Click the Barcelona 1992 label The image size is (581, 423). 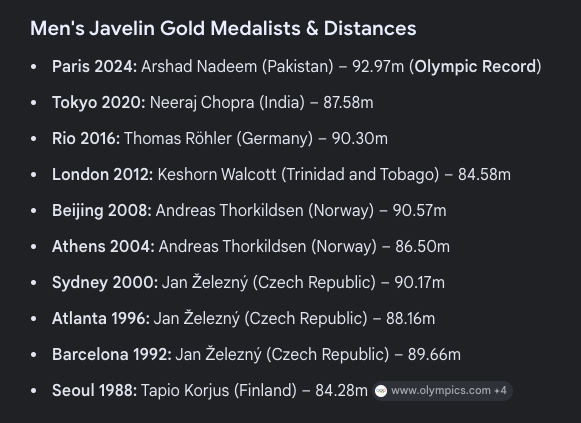[x=112, y=354]
